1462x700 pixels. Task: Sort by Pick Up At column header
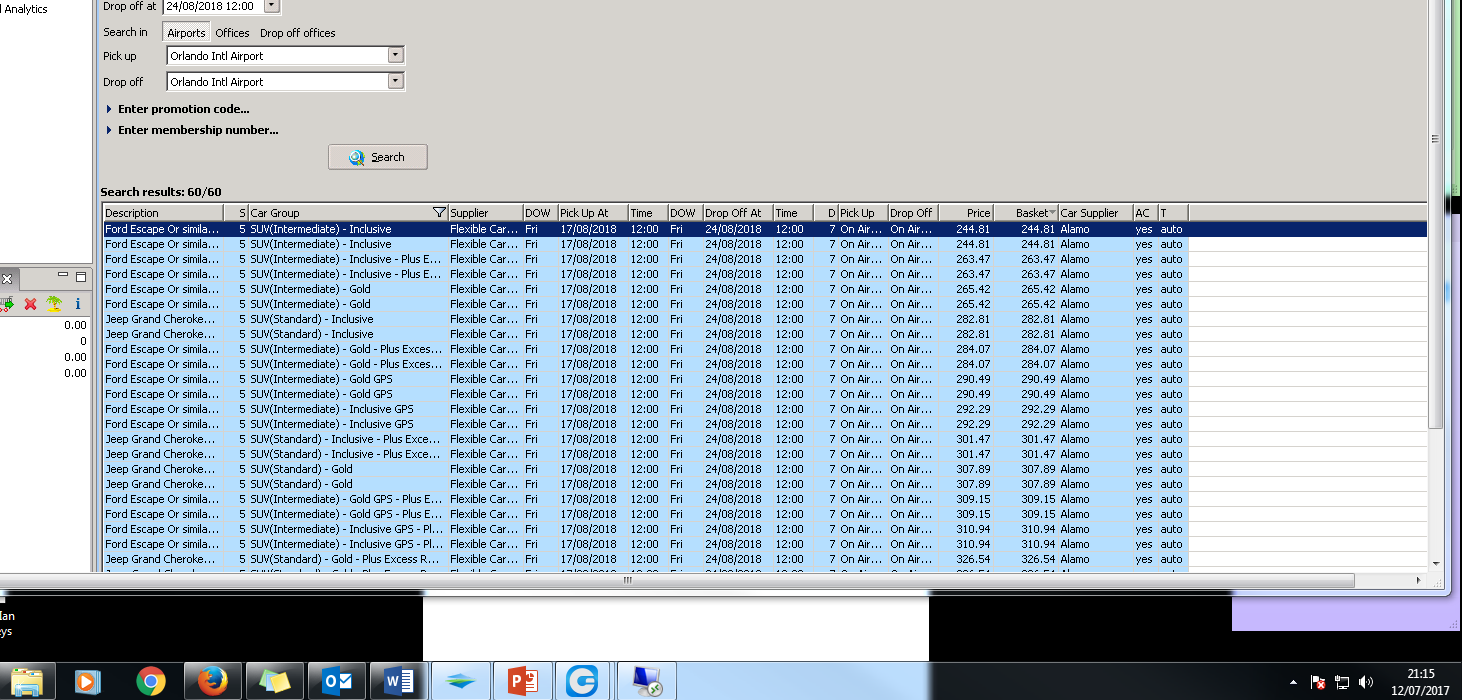pos(593,213)
